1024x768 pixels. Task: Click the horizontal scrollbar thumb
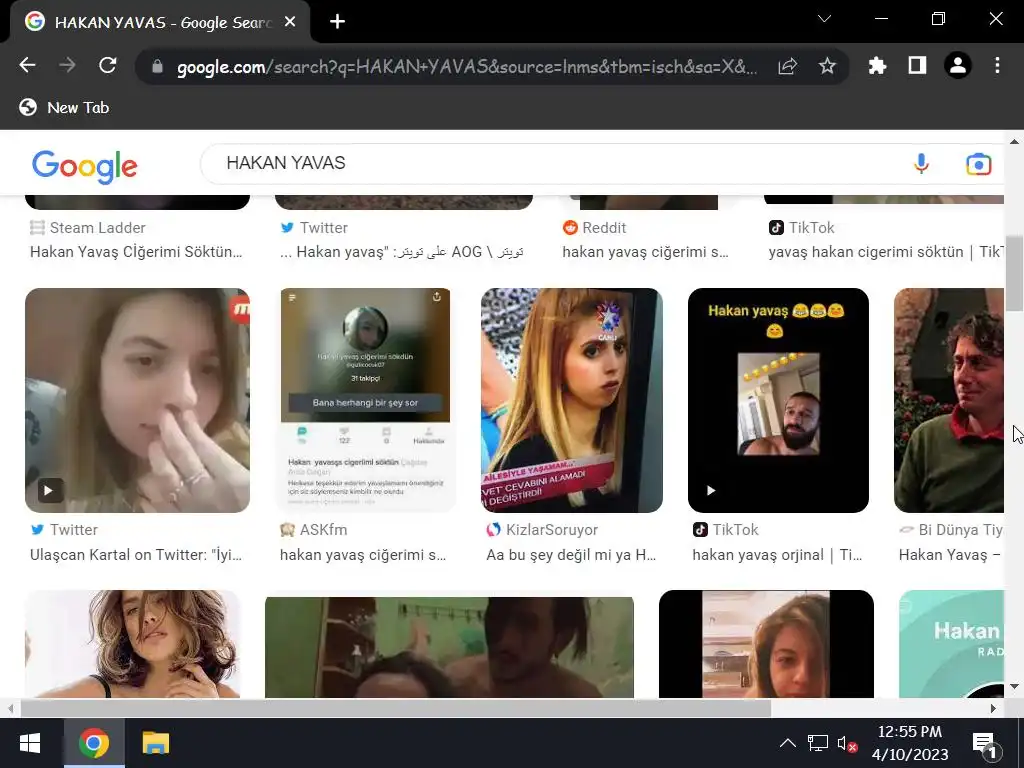tap(396, 708)
